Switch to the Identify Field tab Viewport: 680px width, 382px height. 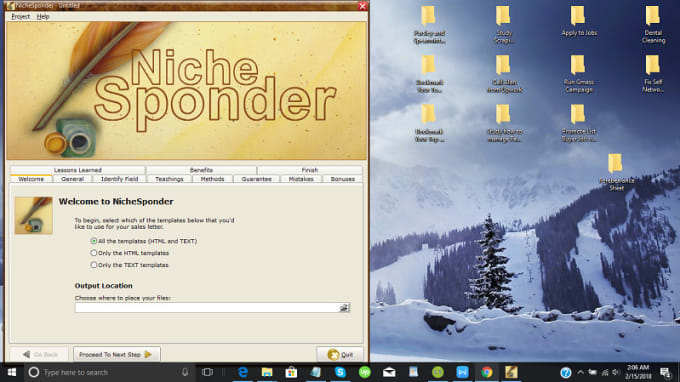[119, 179]
